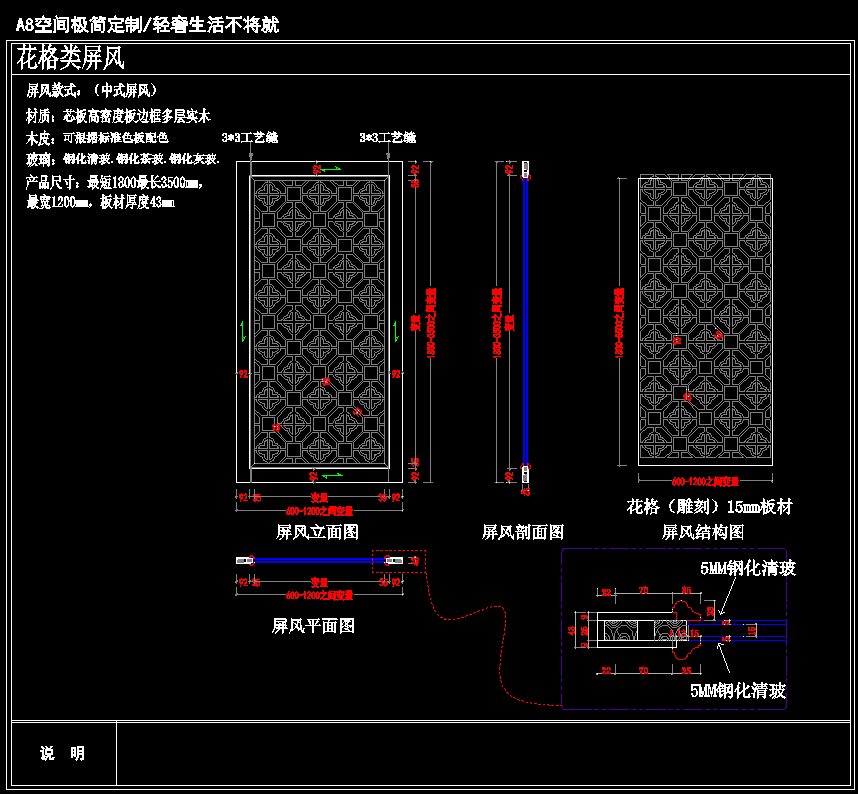Select the right 3*3工艺缝 annotation
The height and width of the screenshot is (794, 858).
tap(387, 136)
